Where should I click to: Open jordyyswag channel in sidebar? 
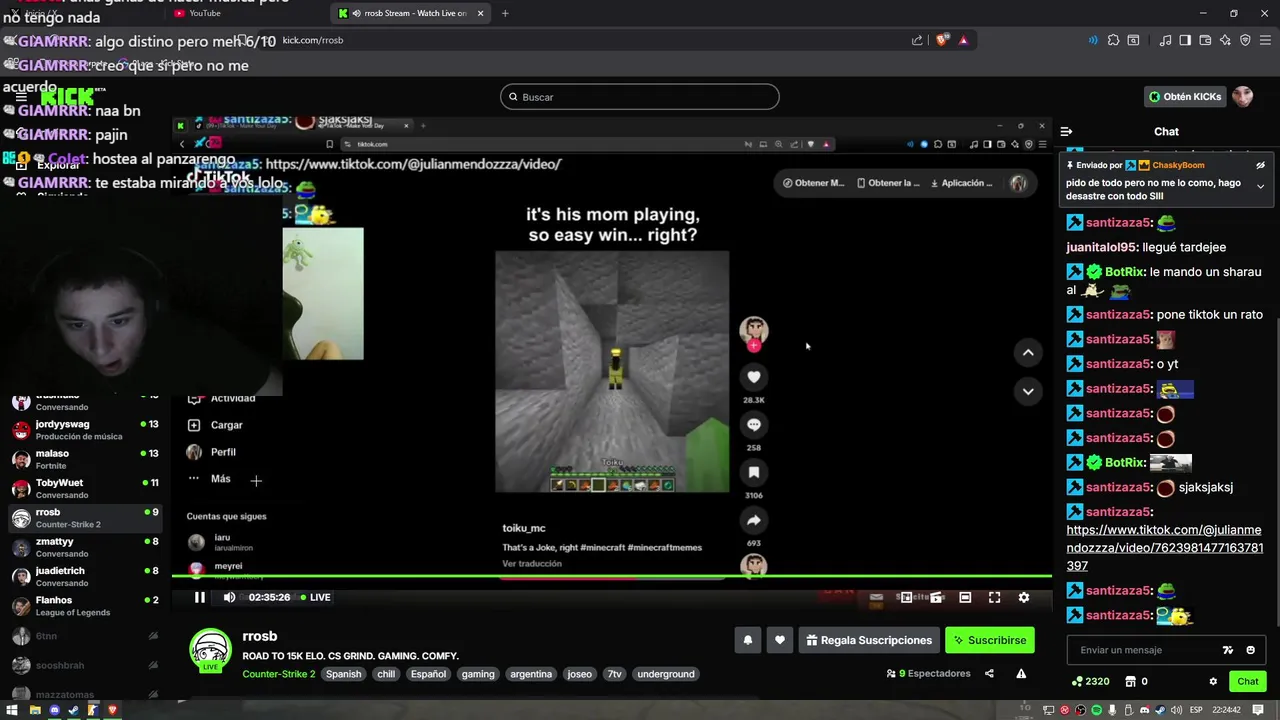[x=84, y=430]
